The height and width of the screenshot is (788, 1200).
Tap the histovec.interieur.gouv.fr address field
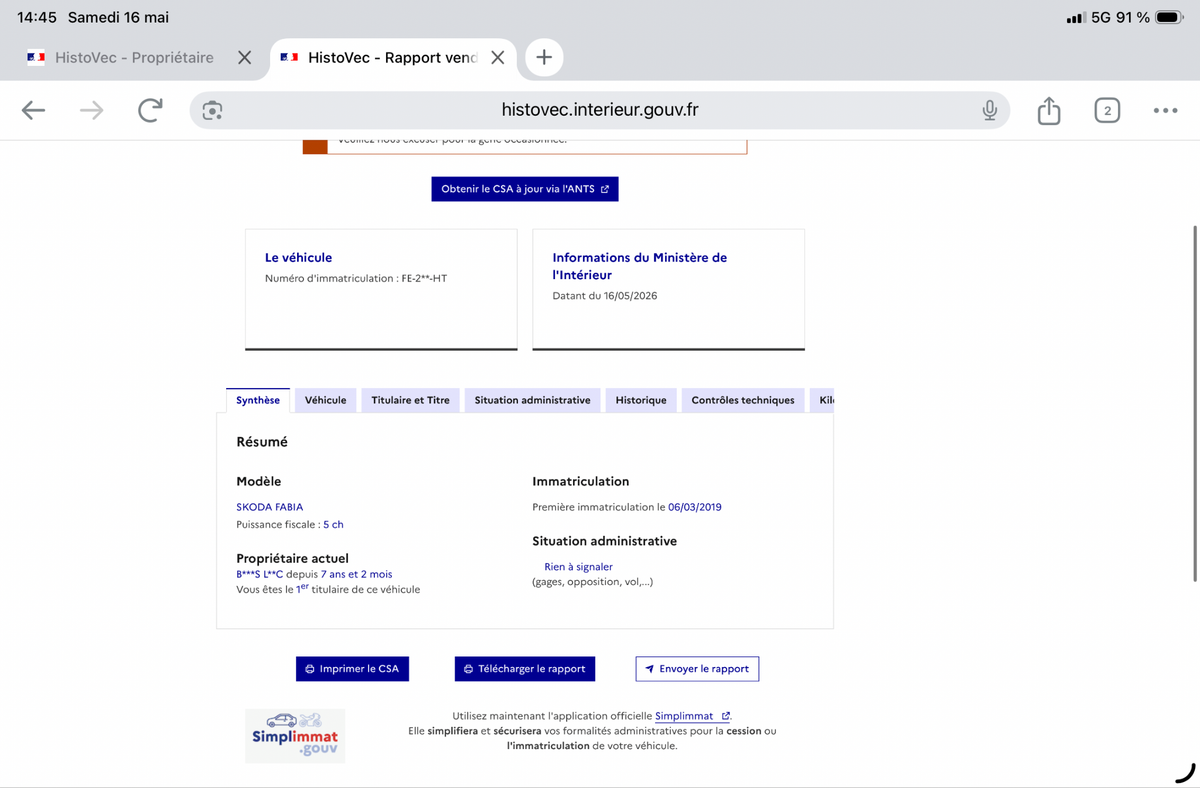pos(600,110)
